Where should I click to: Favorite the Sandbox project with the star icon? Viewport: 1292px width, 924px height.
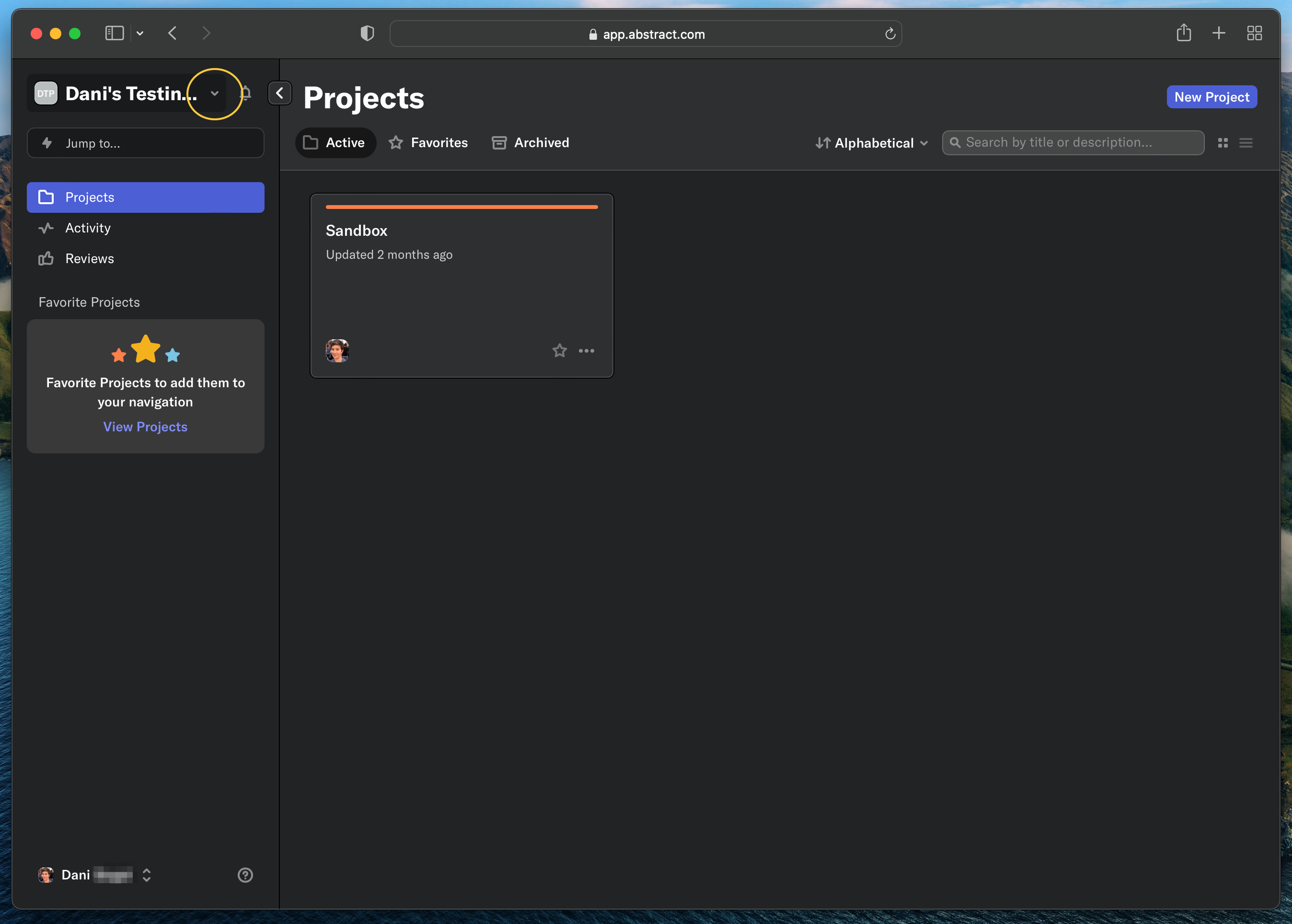[560, 350]
